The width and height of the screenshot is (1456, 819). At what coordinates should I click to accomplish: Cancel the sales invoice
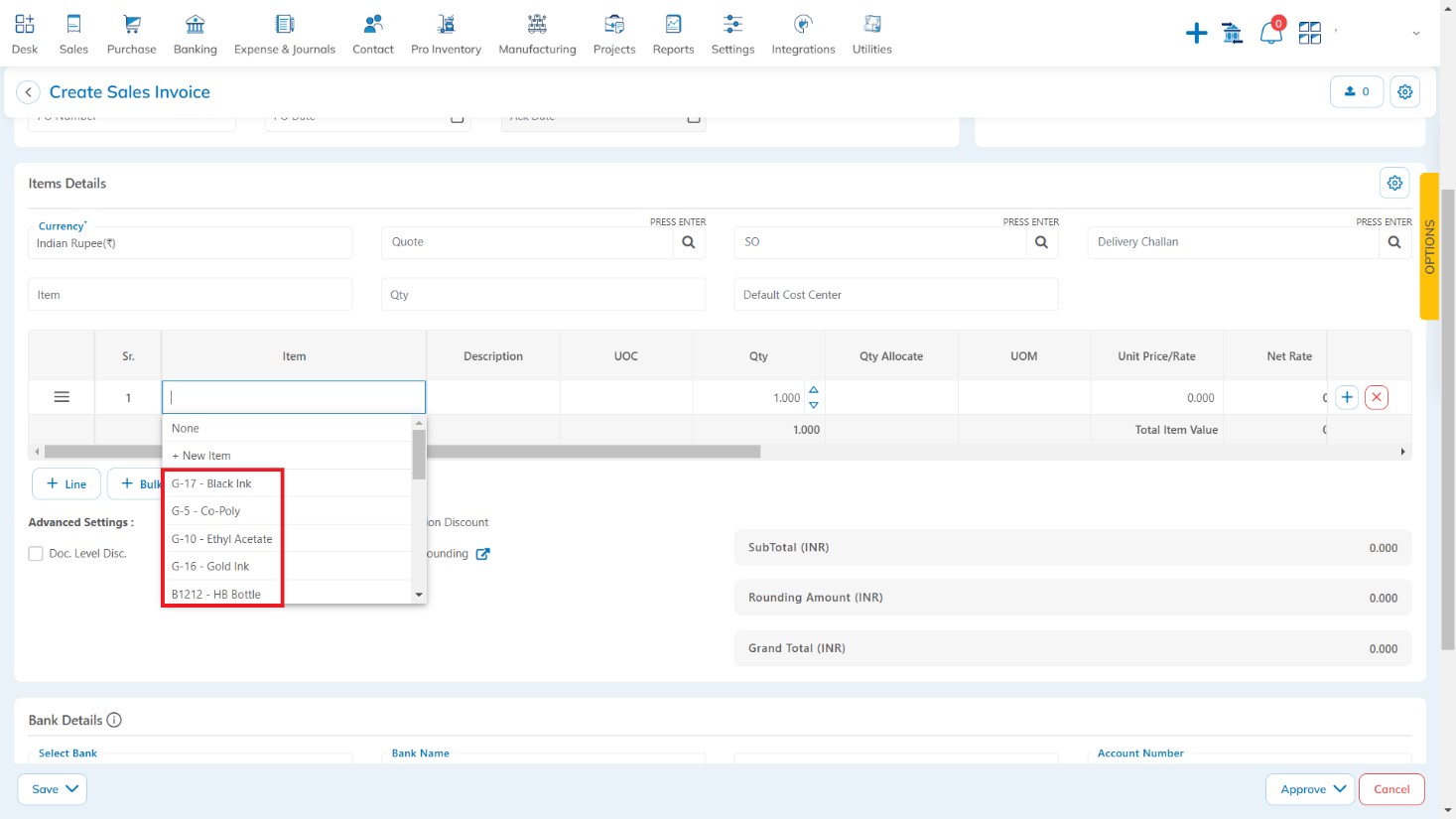[1391, 789]
